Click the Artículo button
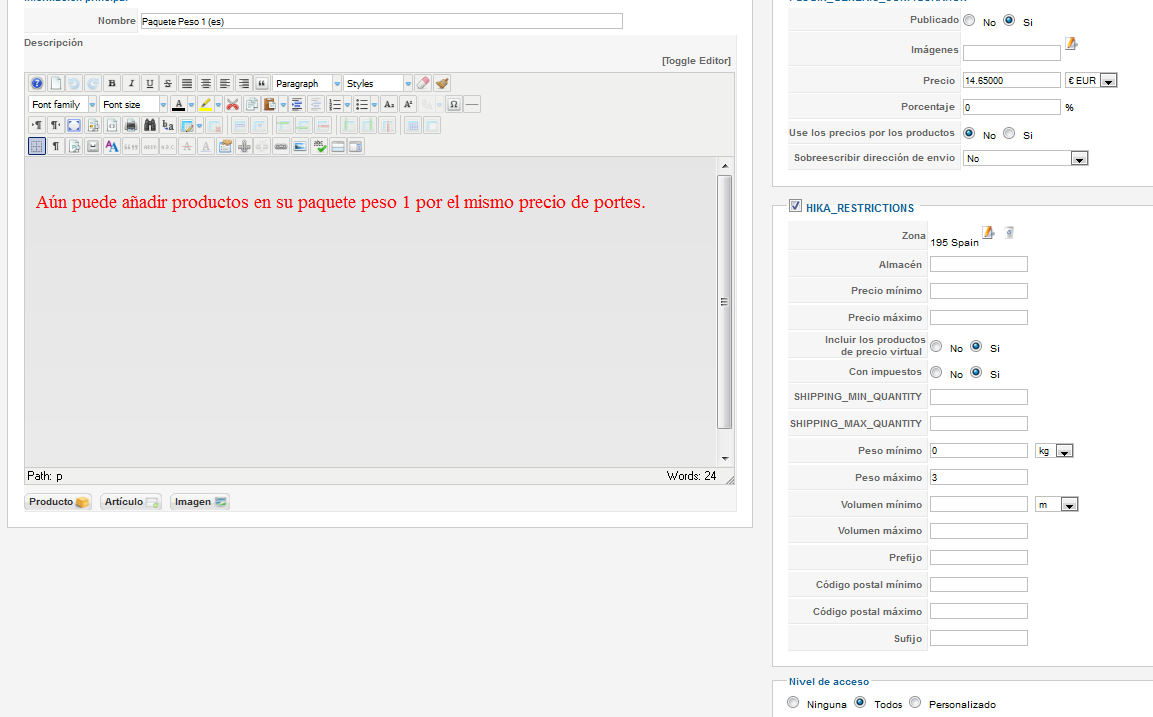 (x=131, y=502)
